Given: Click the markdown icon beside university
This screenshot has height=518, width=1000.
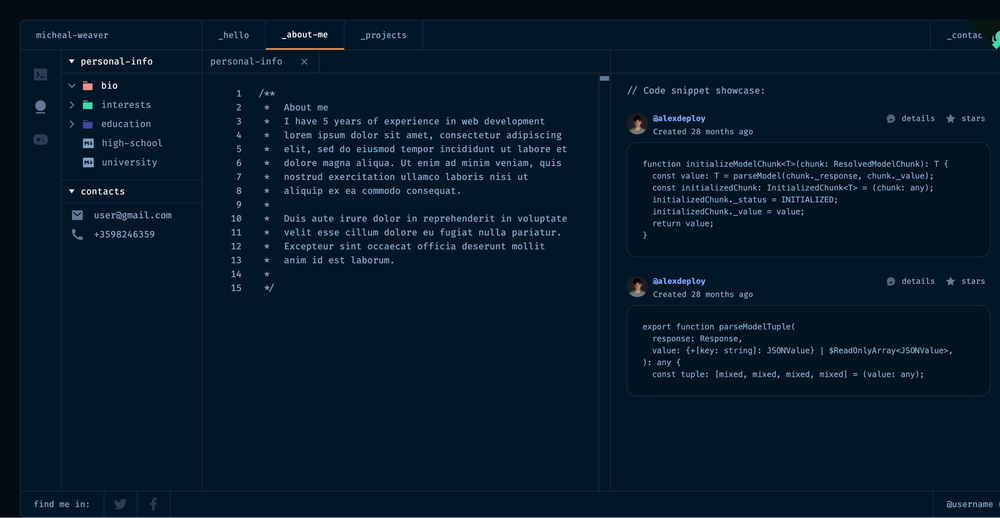Looking at the screenshot, I should tap(88, 162).
